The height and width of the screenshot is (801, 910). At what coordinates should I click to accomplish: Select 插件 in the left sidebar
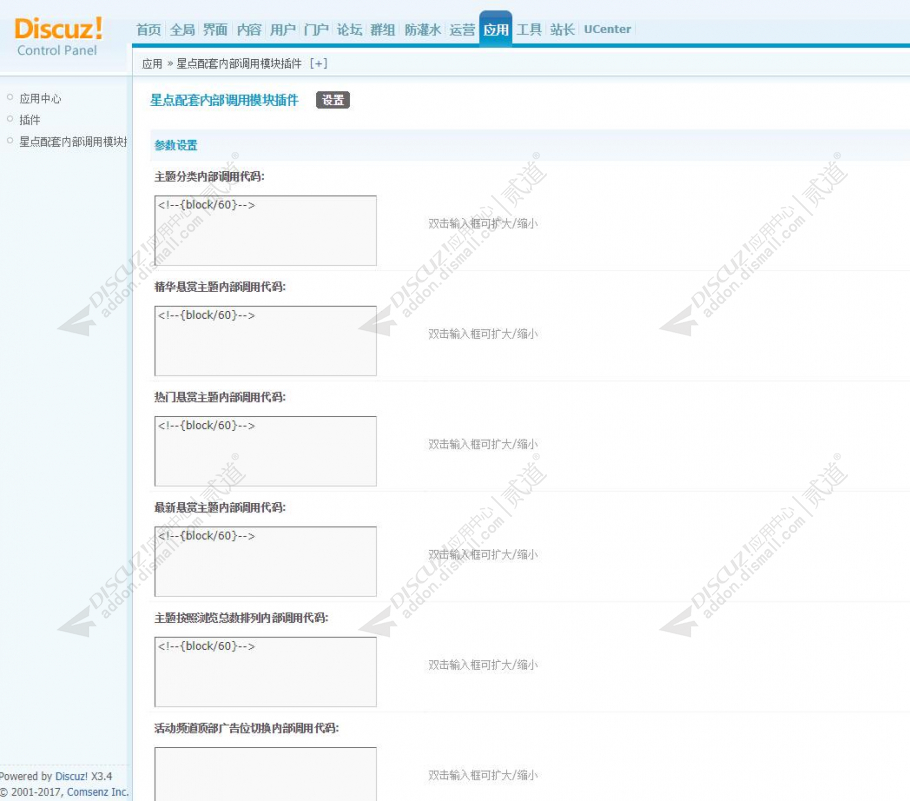30,120
